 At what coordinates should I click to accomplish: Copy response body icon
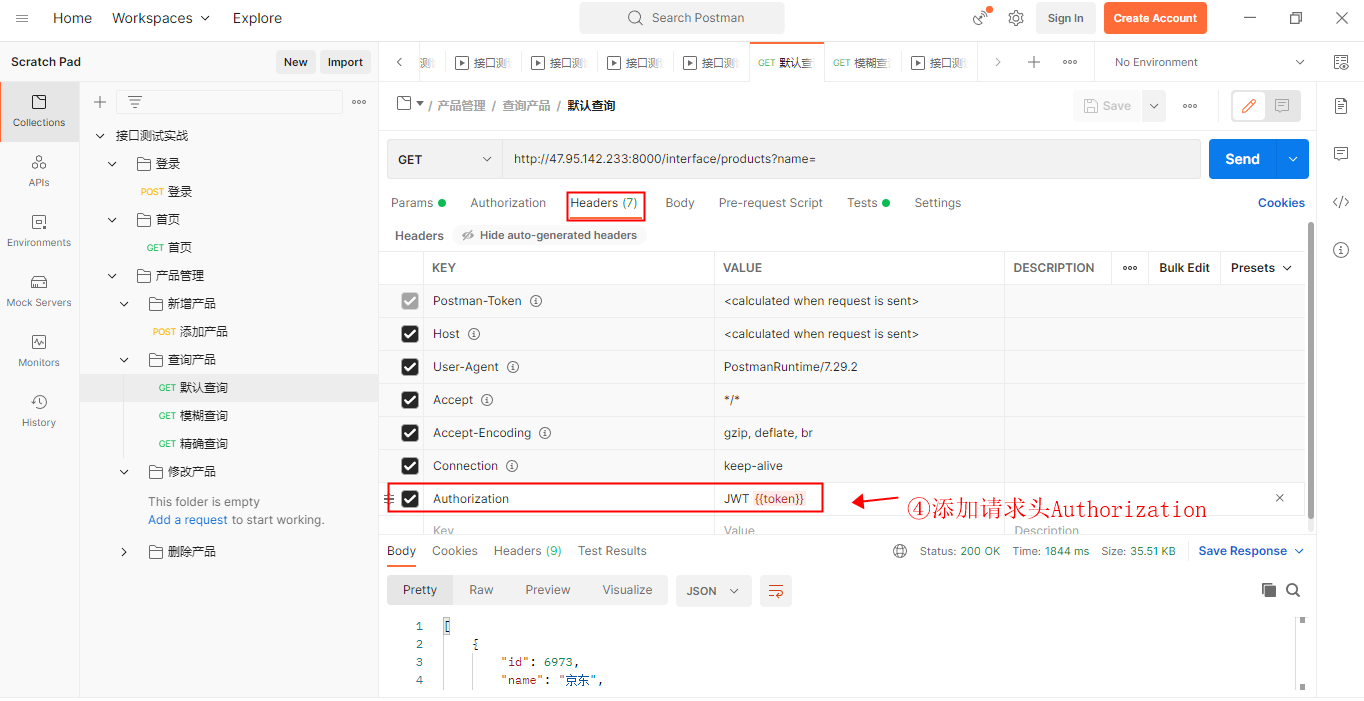coord(1269,590)
